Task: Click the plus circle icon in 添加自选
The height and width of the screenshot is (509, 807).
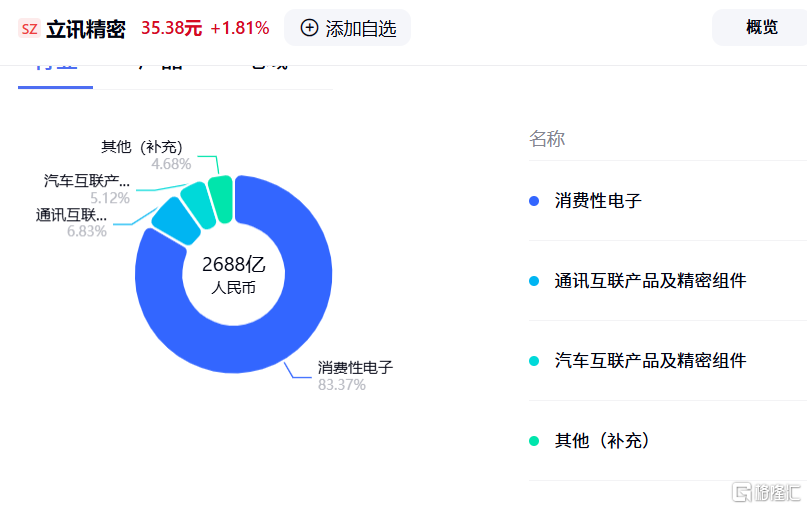Action: click(309, 28)
